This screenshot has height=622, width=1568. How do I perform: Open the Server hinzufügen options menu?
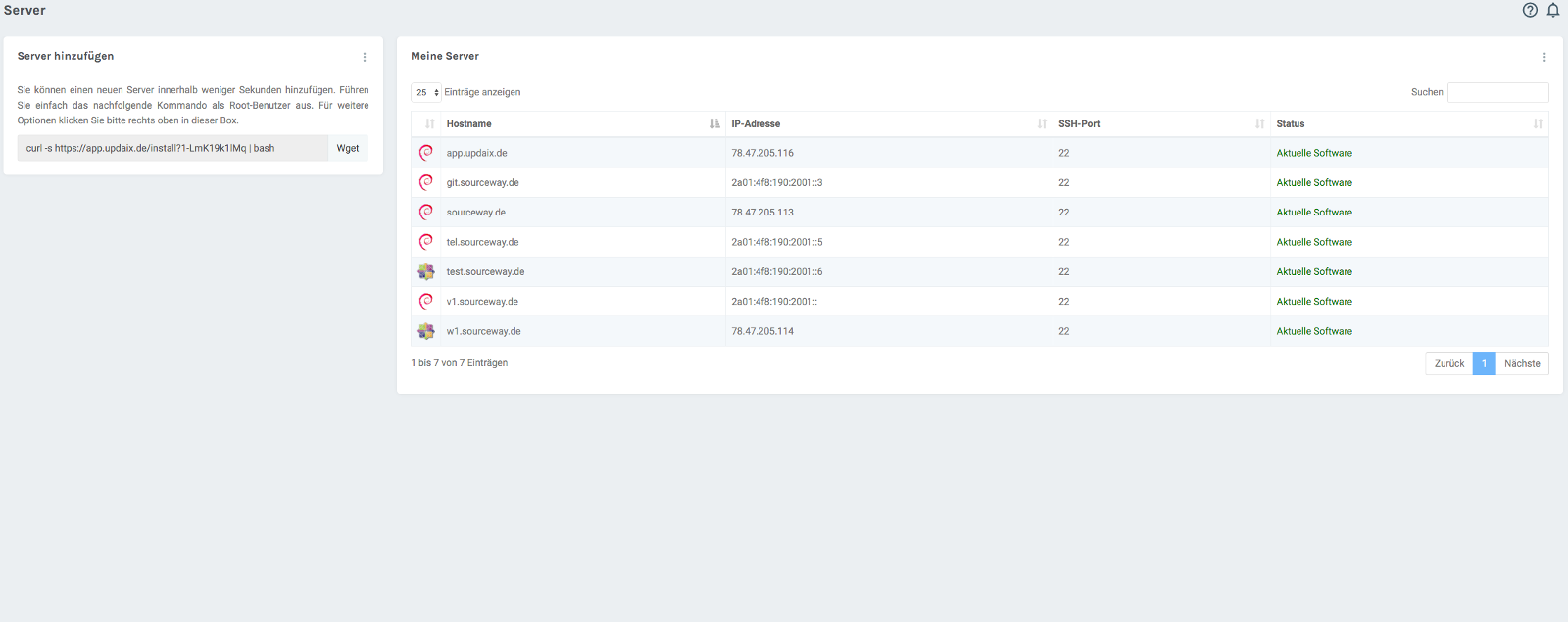click(365, 57)
